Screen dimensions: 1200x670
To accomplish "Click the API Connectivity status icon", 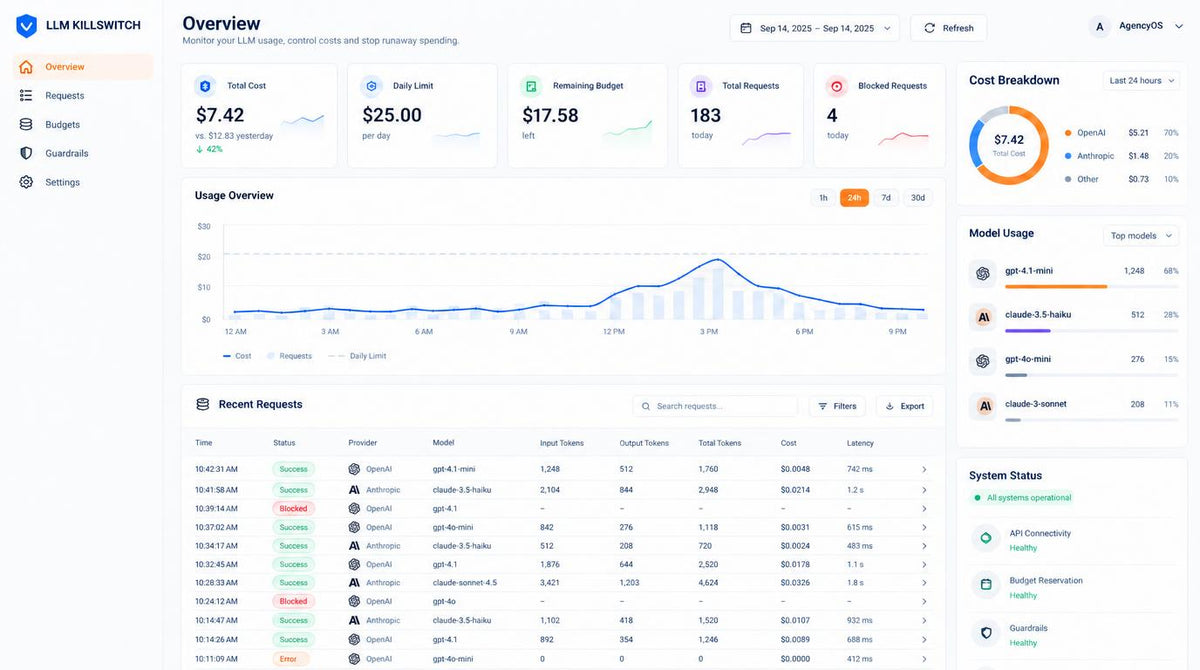I will (986, 539).
